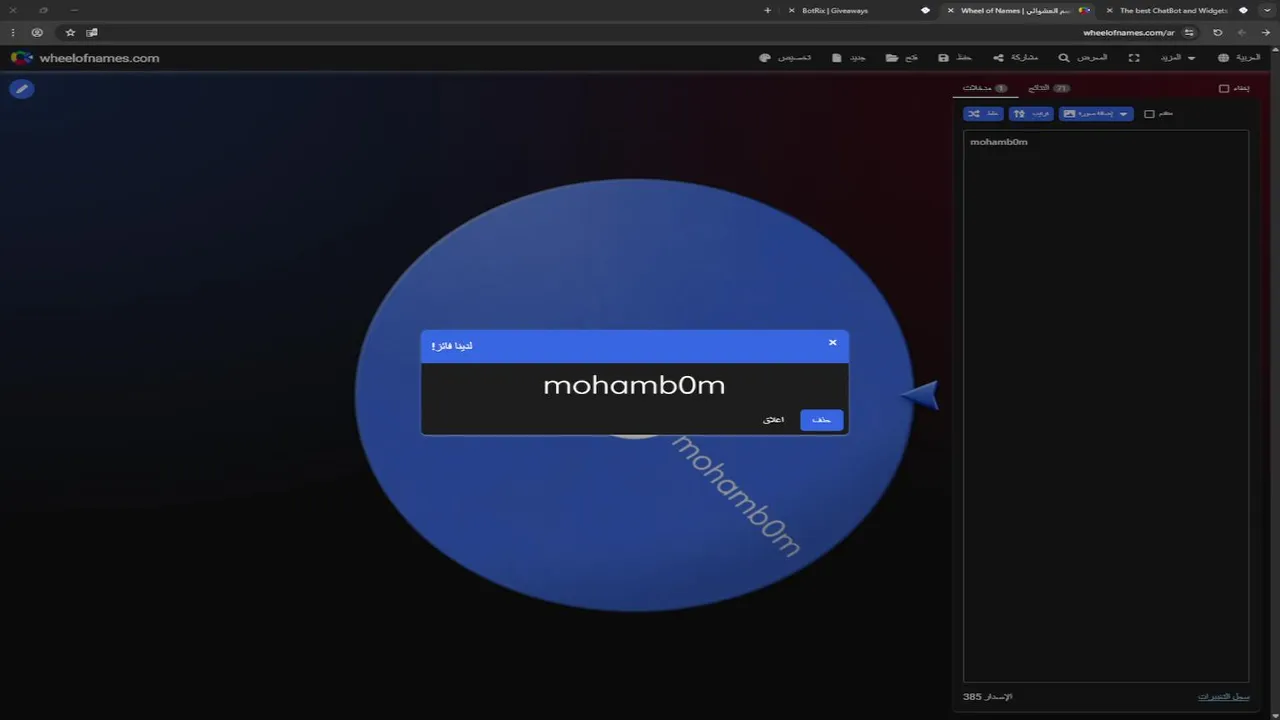Close the best ChatBot and Widgets tab
The image size is (1280, 720).
click(x=1110, y=10)
